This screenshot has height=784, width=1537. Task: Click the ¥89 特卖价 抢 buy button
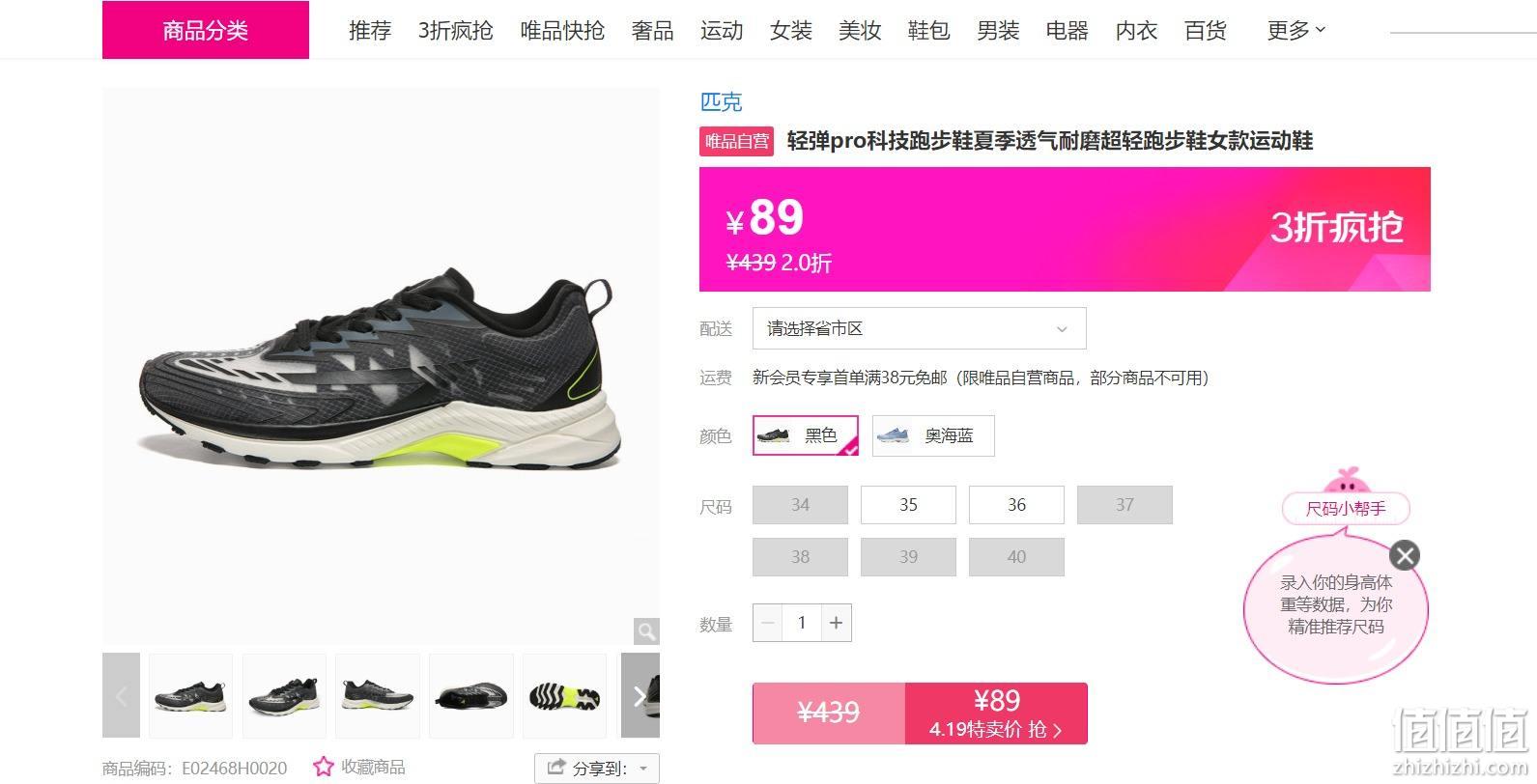point(996,714)
